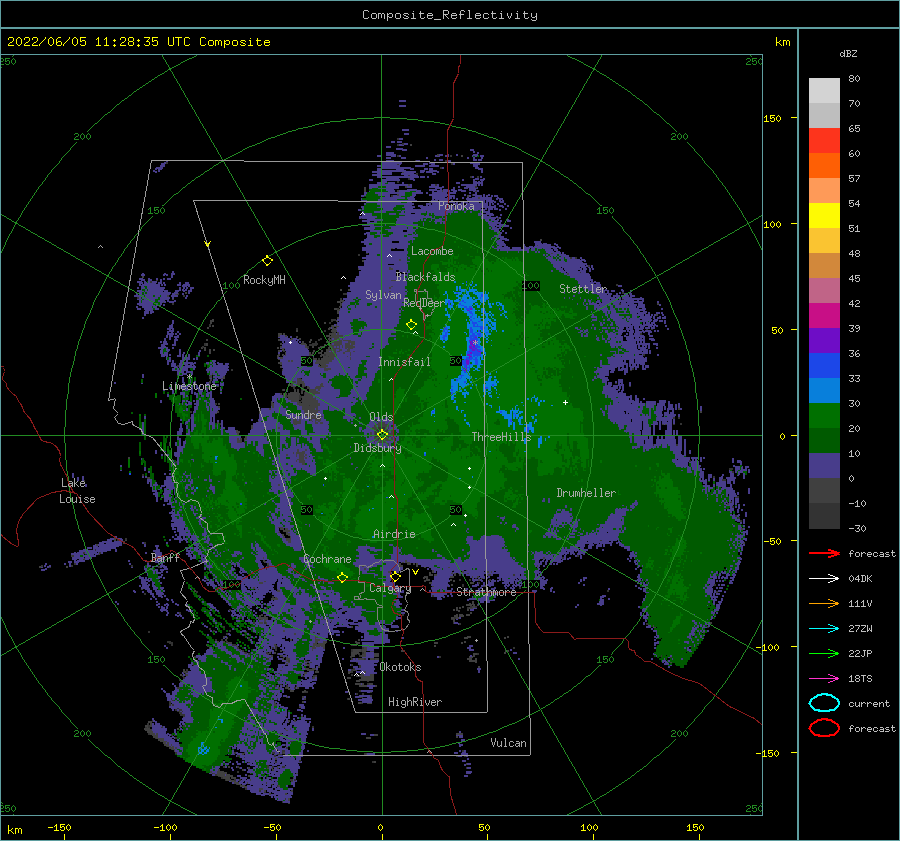This screenshot has height=841, width=900.
Task: Click the Sundre city label
Action: point(304,414)
